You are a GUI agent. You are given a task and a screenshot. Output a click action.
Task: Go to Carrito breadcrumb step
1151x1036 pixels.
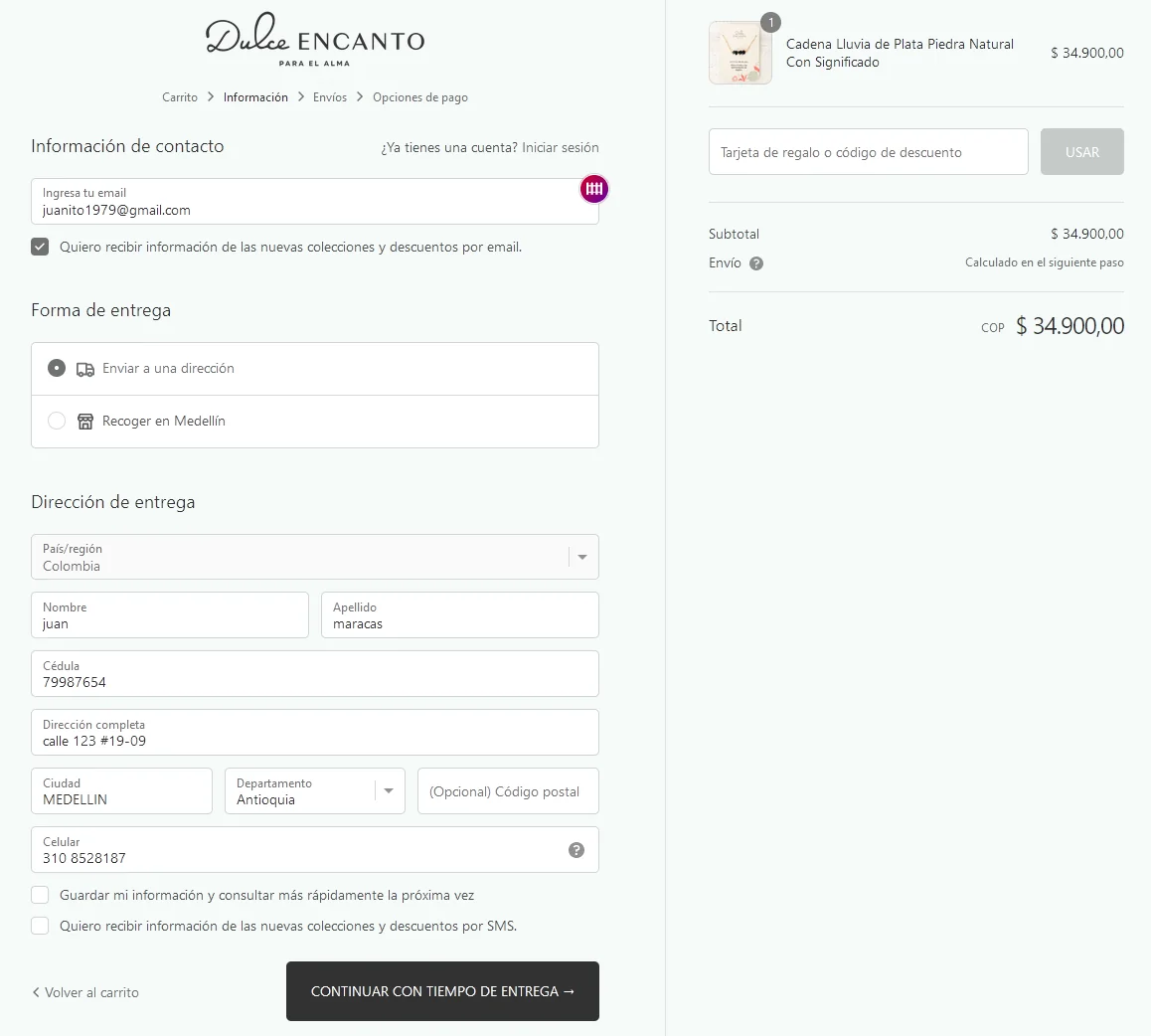click(180, 97)
